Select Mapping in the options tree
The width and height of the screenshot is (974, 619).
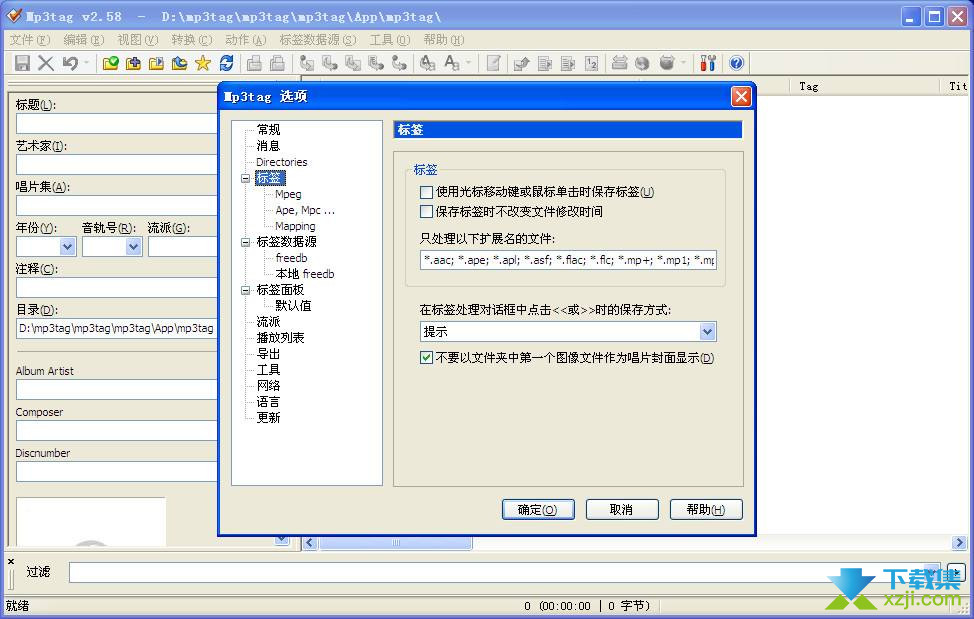click(x=295, y=227)
